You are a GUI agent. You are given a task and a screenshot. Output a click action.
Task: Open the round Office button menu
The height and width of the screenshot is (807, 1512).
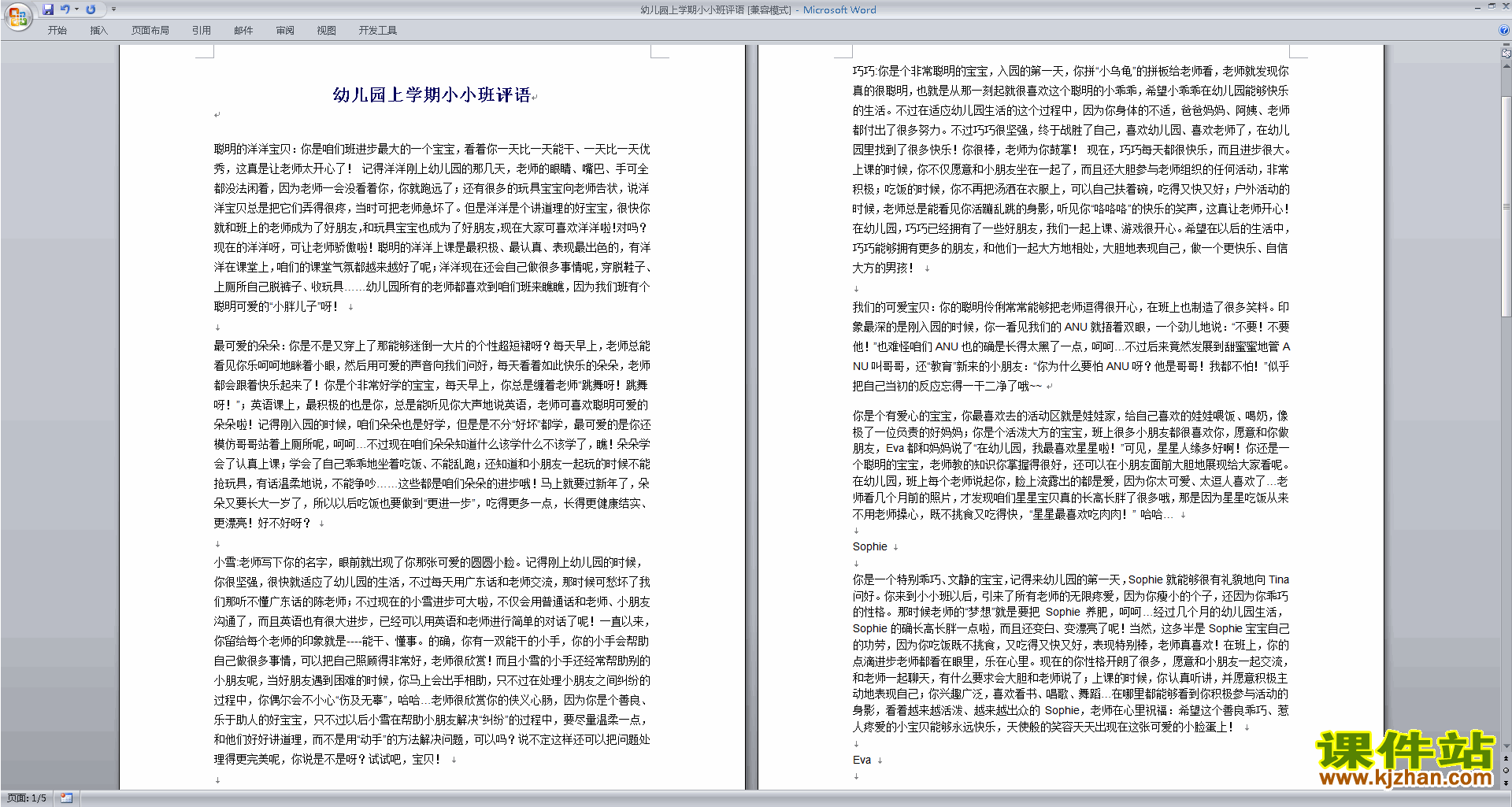[17, 17]
